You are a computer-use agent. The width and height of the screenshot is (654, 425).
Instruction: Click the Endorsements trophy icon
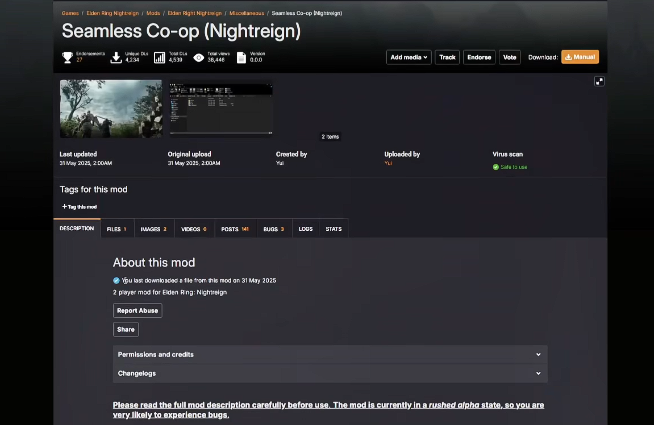click(67, 57)
